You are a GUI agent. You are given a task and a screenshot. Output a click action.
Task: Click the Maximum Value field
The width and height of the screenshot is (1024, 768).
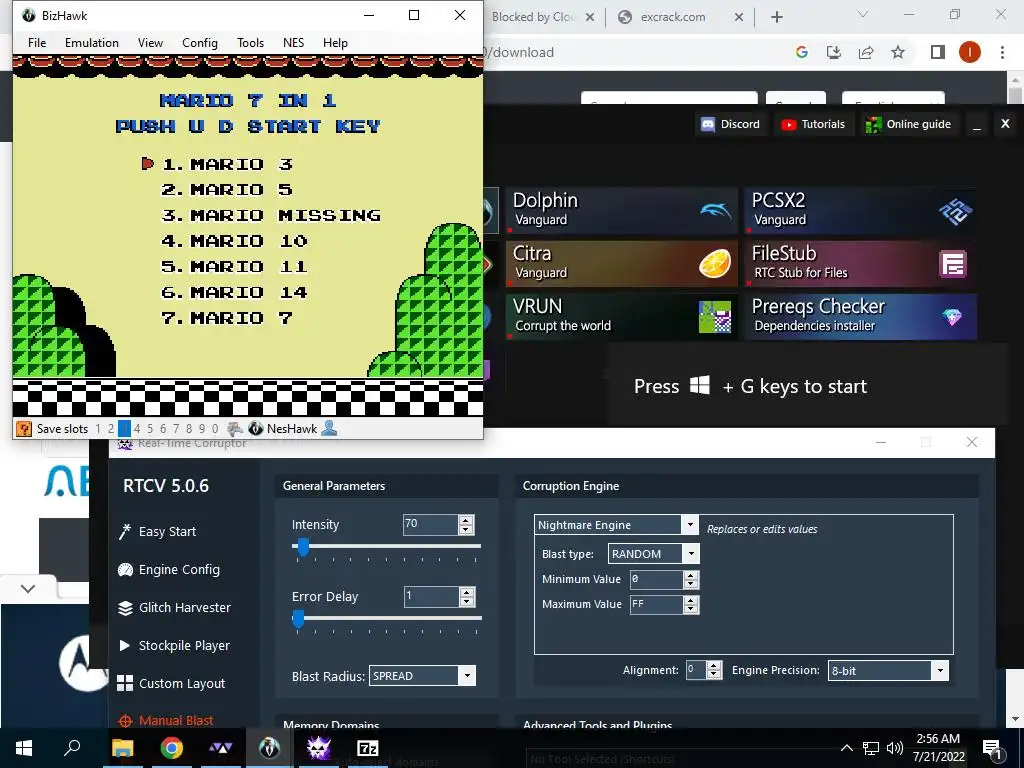click(x=656, y=605)
